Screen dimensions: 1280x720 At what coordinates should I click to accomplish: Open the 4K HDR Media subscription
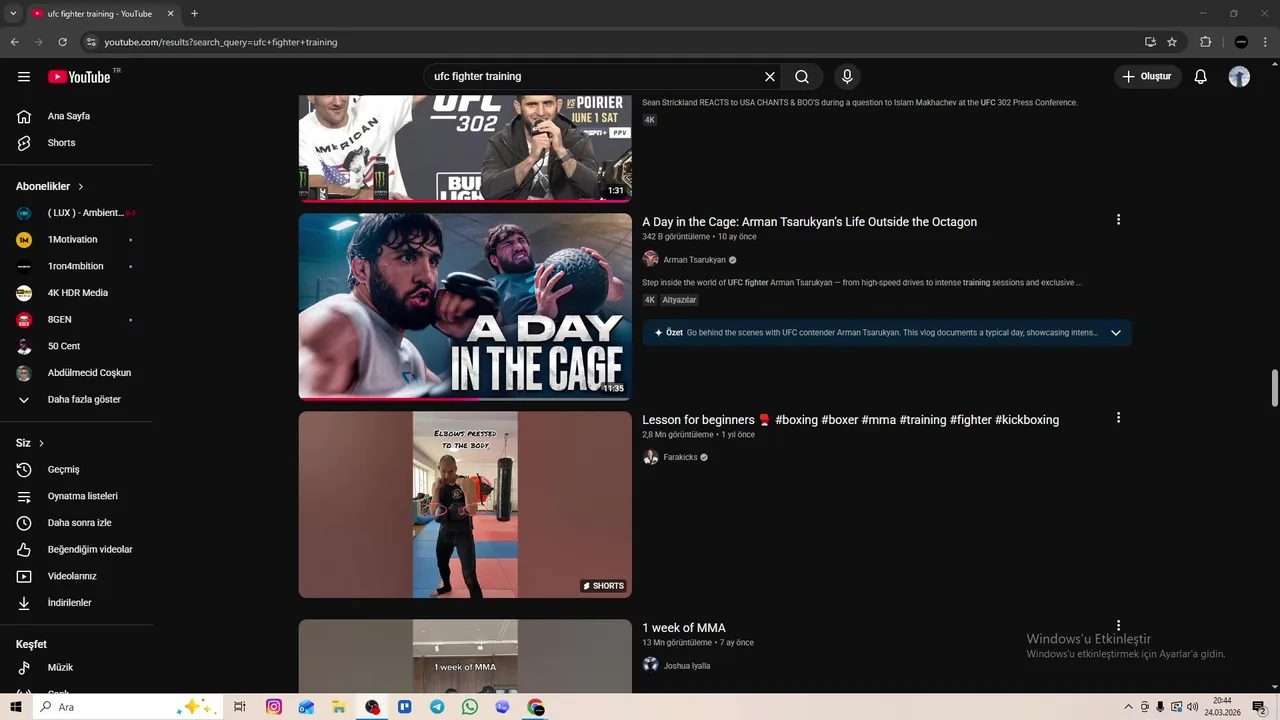click(77, 293)
